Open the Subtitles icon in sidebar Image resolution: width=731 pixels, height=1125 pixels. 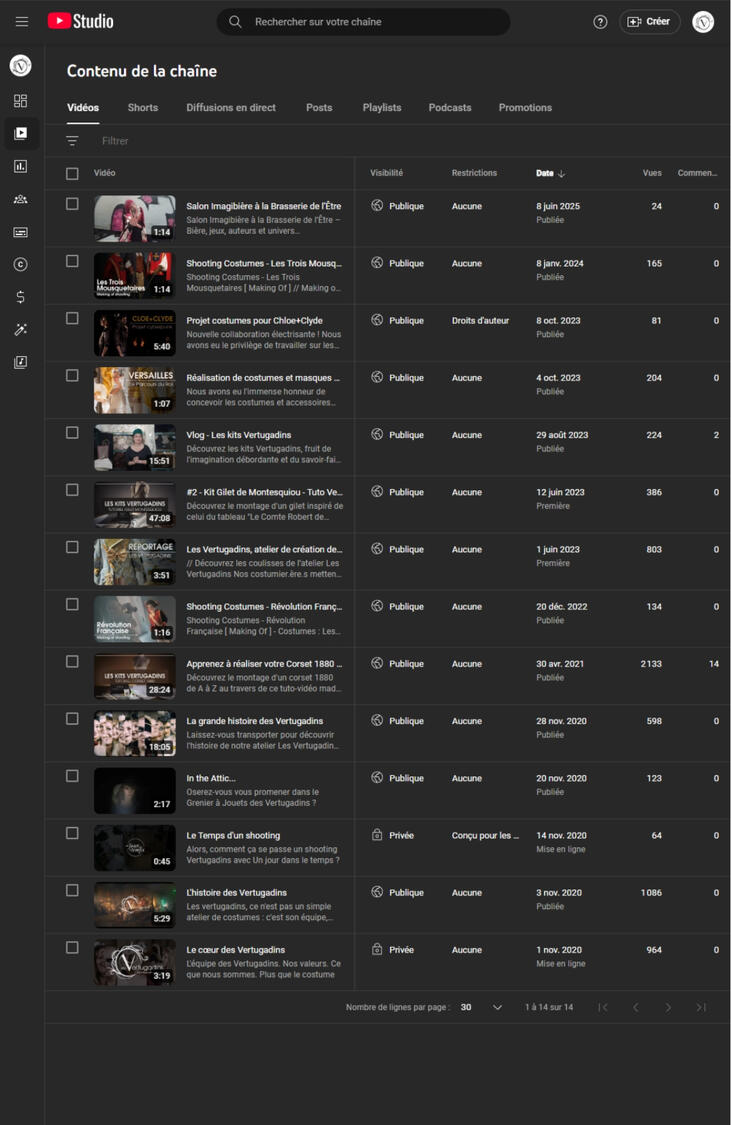[x=20, y=232]
